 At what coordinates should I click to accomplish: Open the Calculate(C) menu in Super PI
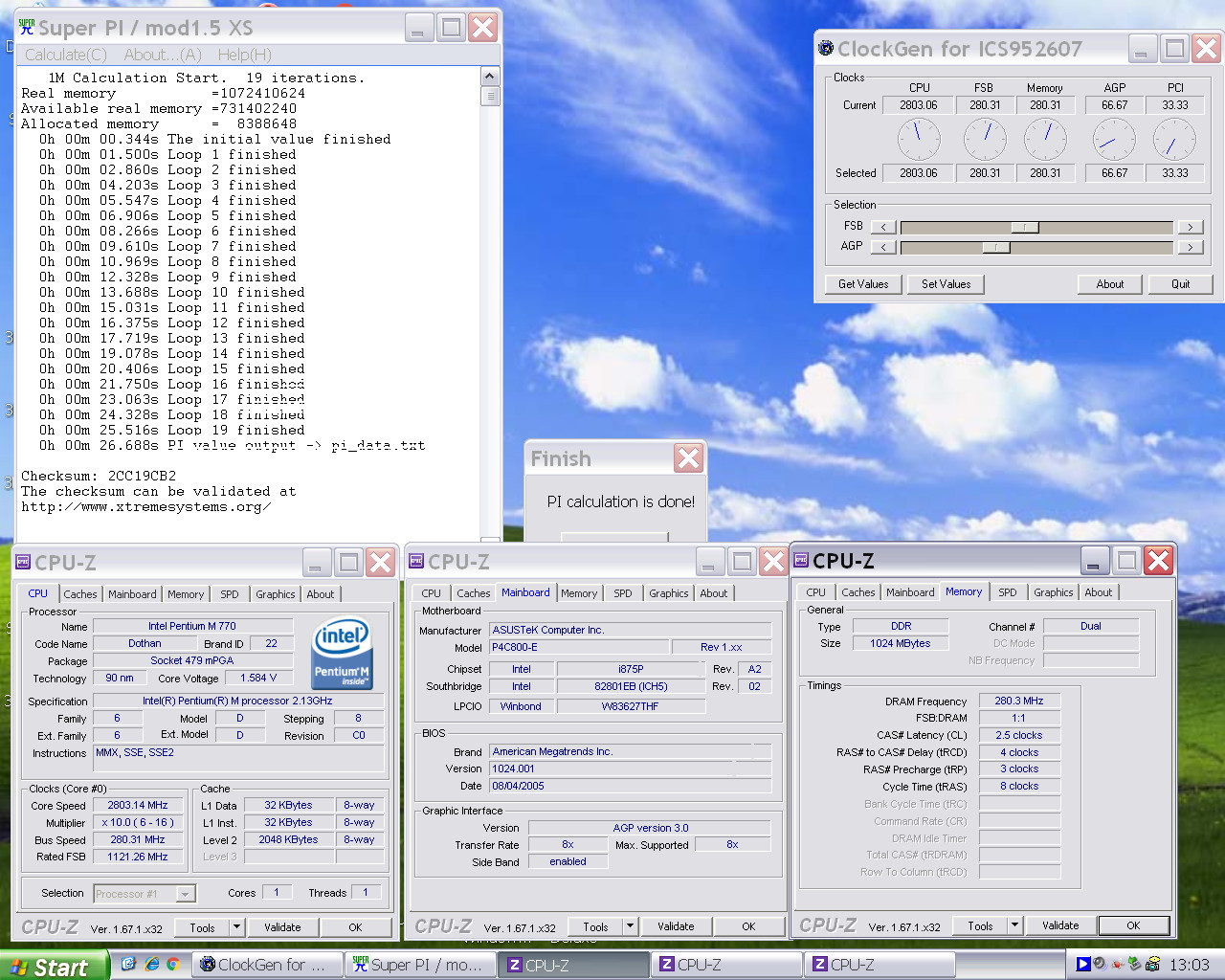coord(66,55)
